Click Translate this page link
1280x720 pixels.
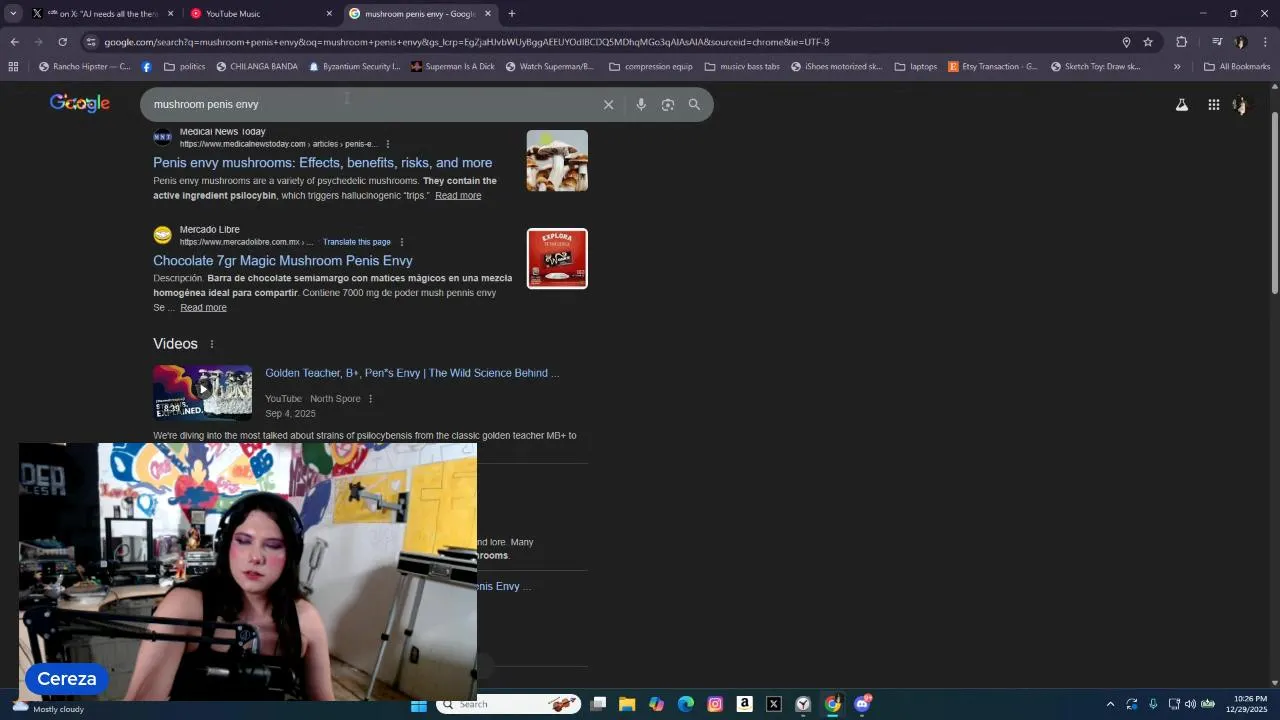click(x=356, y=242)
